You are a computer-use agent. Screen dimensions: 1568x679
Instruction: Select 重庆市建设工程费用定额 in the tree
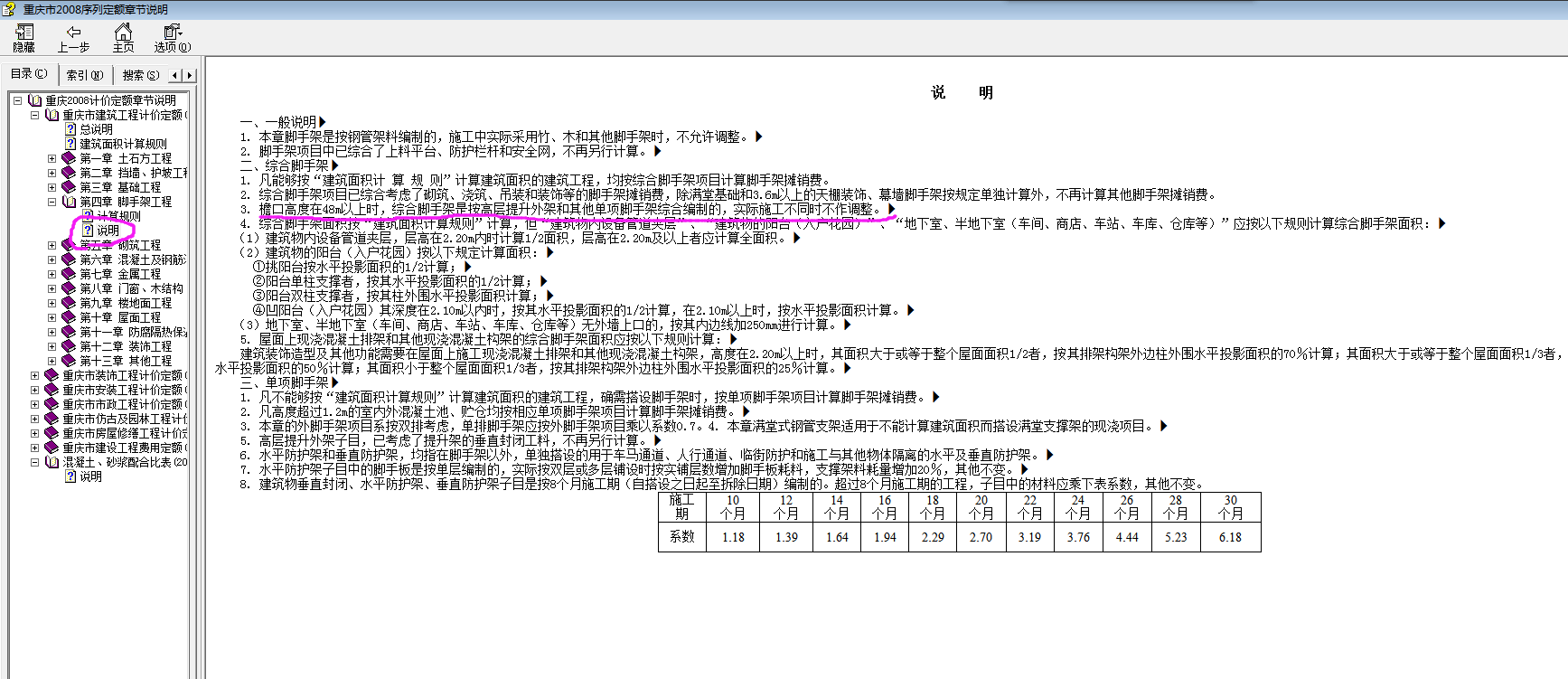[x=125, y=448]
